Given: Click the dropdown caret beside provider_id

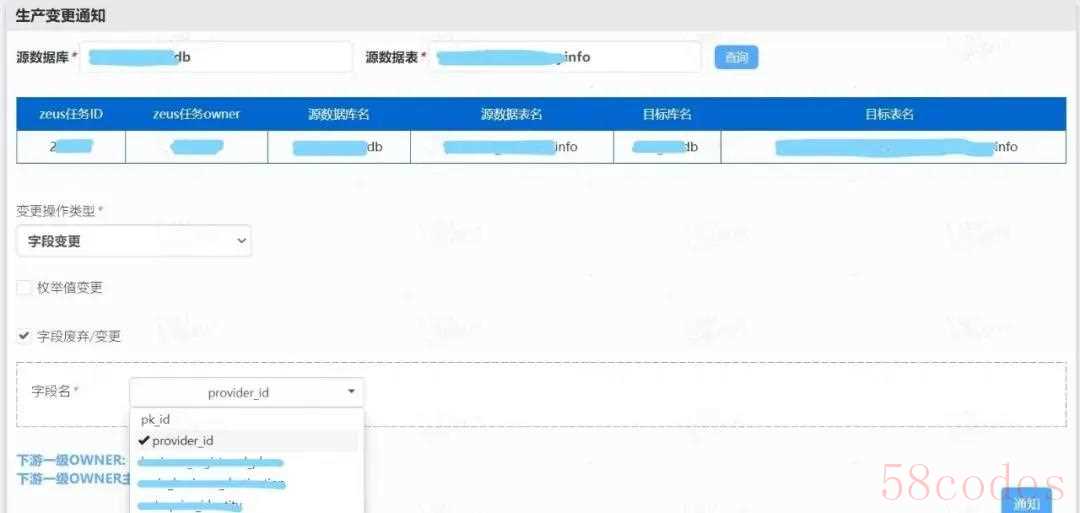Looking at the screenshot, I should pyautogui.click(x=351, y=392).
